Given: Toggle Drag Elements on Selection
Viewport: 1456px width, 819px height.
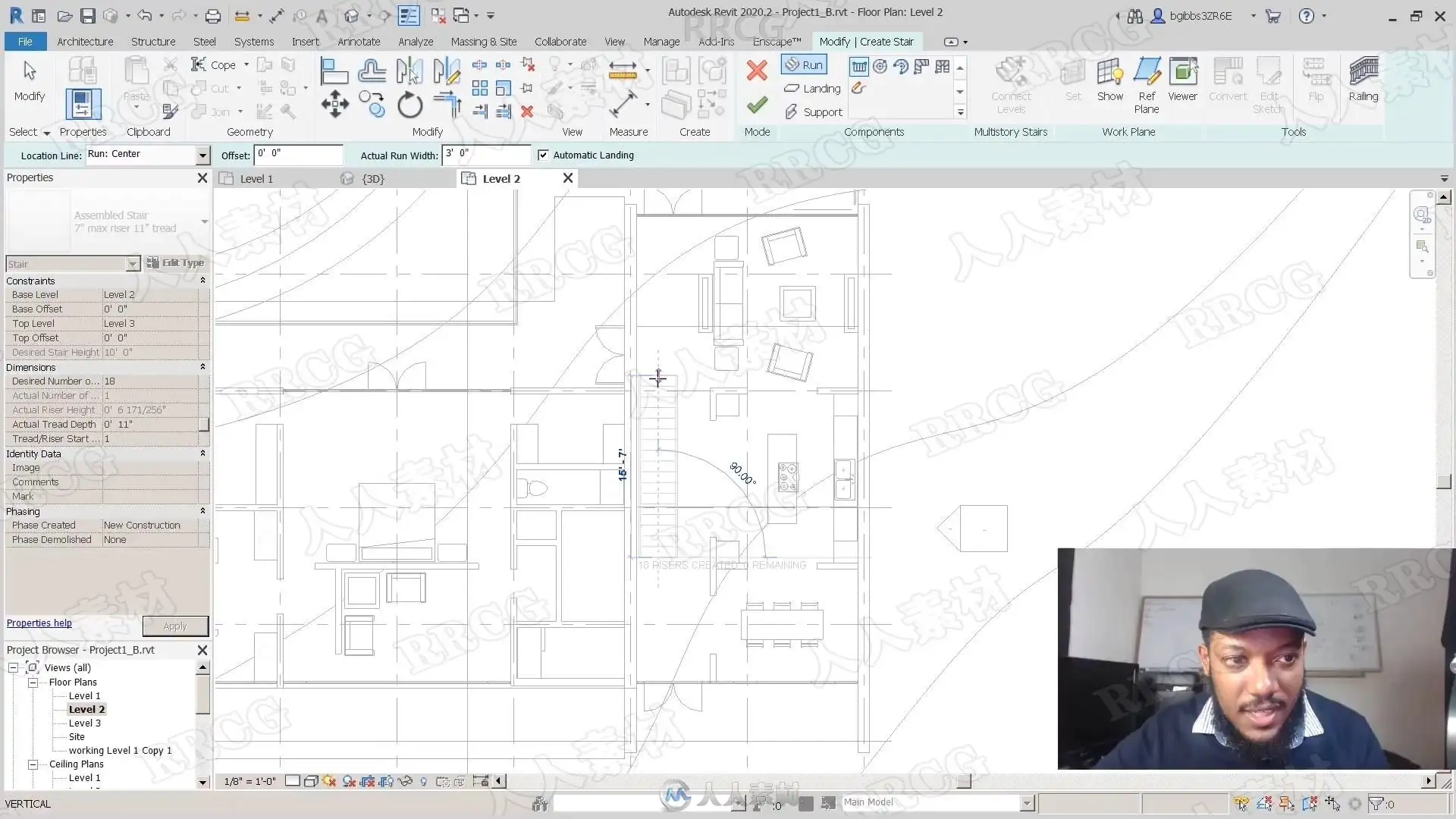Looking at the screenshot, I should pyautogui.click(x=1332, y=804).
